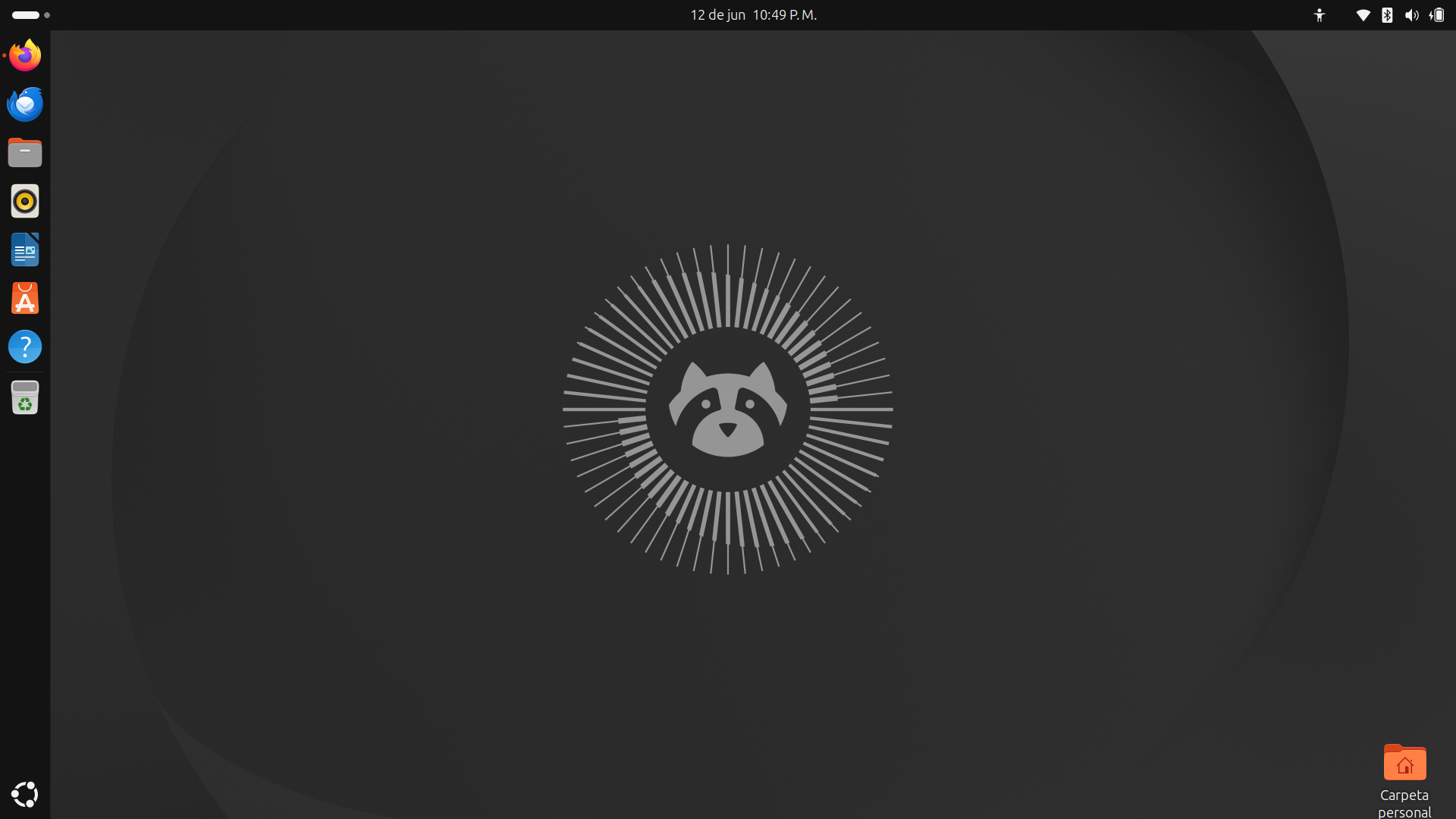Click the Wi-Fi status icon
Image resolution: width=1456 pixels, height=819 pixels.
click(x=1363, y=15)
